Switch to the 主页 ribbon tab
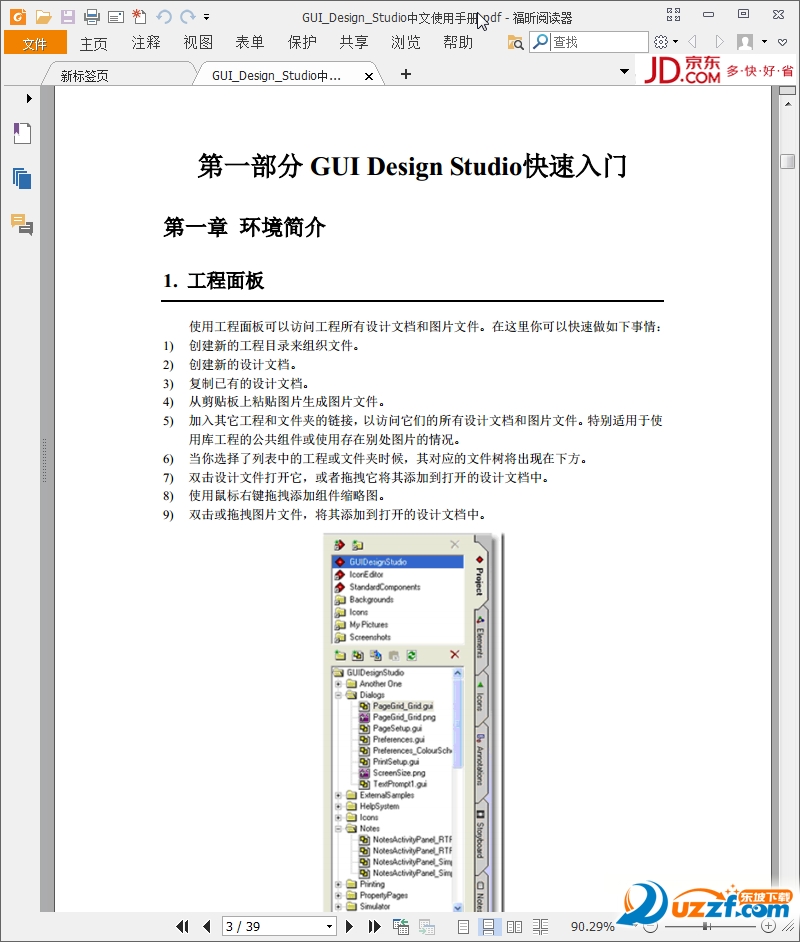This screenshot has height=942, width=800. click(x=94, y=43)
